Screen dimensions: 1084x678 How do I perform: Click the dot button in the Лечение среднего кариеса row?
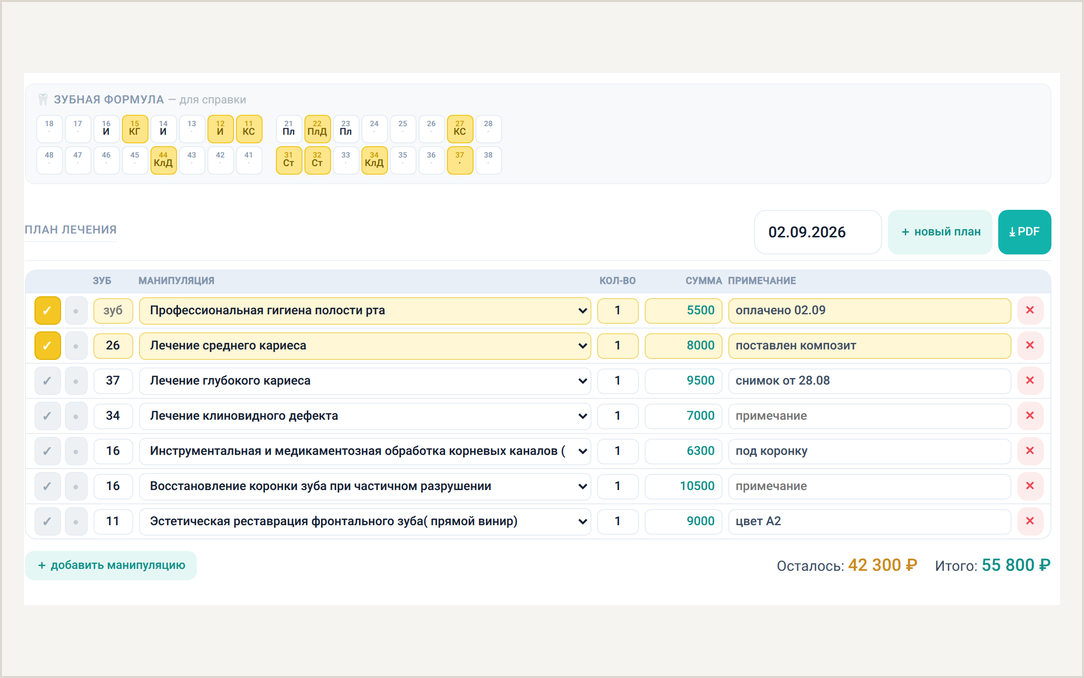pyautogui.click(x=76, y=346)
